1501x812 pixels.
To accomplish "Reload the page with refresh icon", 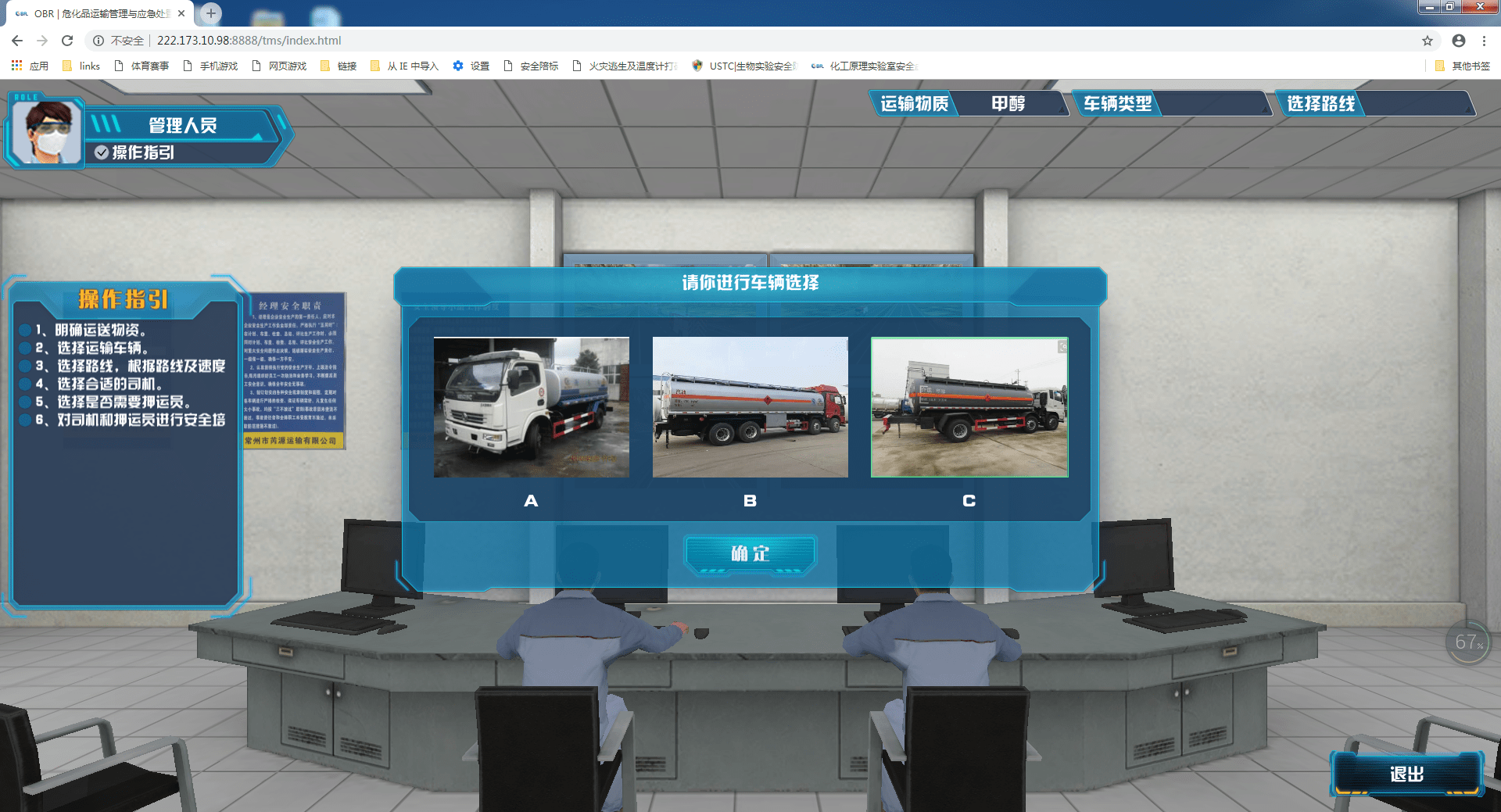I will coord(67,41).
